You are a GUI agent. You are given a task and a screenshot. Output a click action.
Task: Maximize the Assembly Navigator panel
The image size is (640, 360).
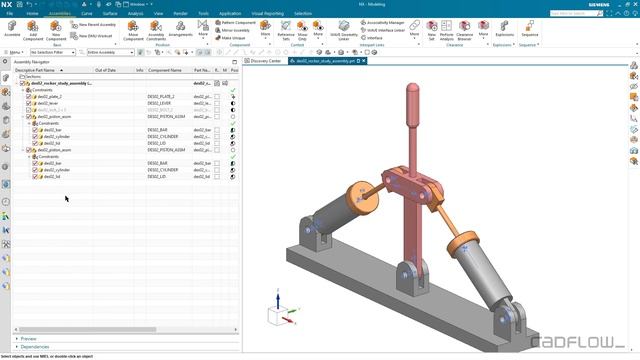point(234,62)
